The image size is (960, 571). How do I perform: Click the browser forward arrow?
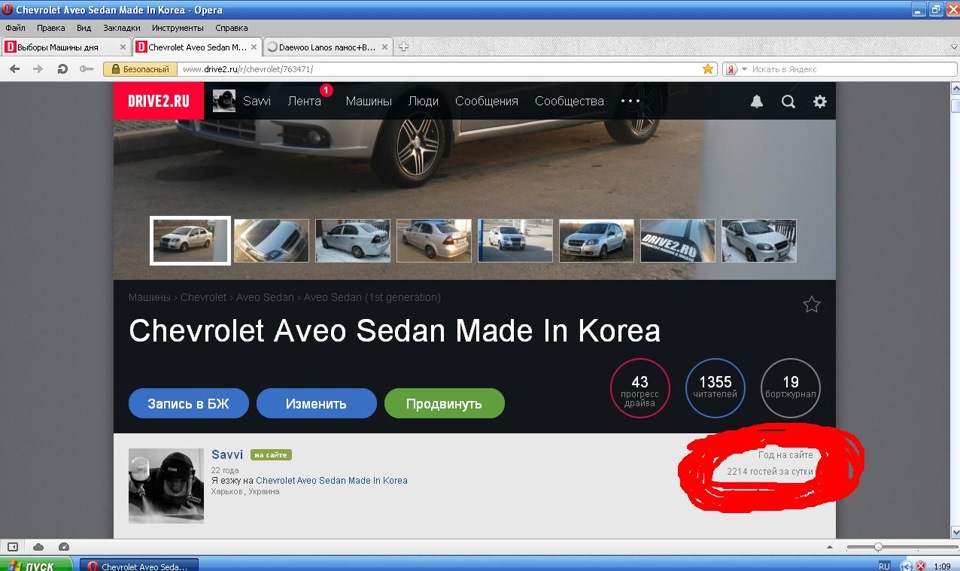(38, 69)
